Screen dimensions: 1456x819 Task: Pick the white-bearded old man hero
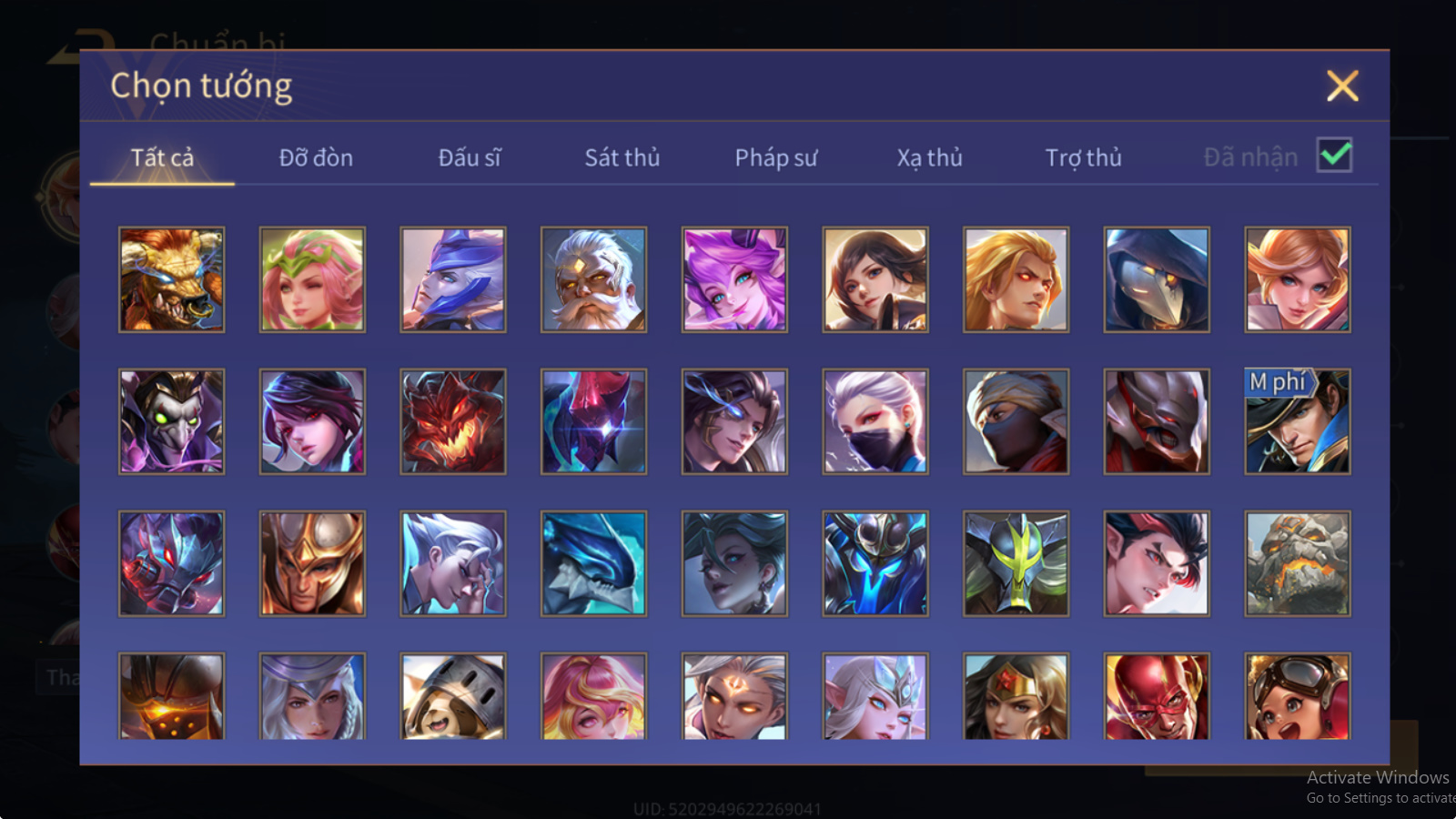[593, 279]
